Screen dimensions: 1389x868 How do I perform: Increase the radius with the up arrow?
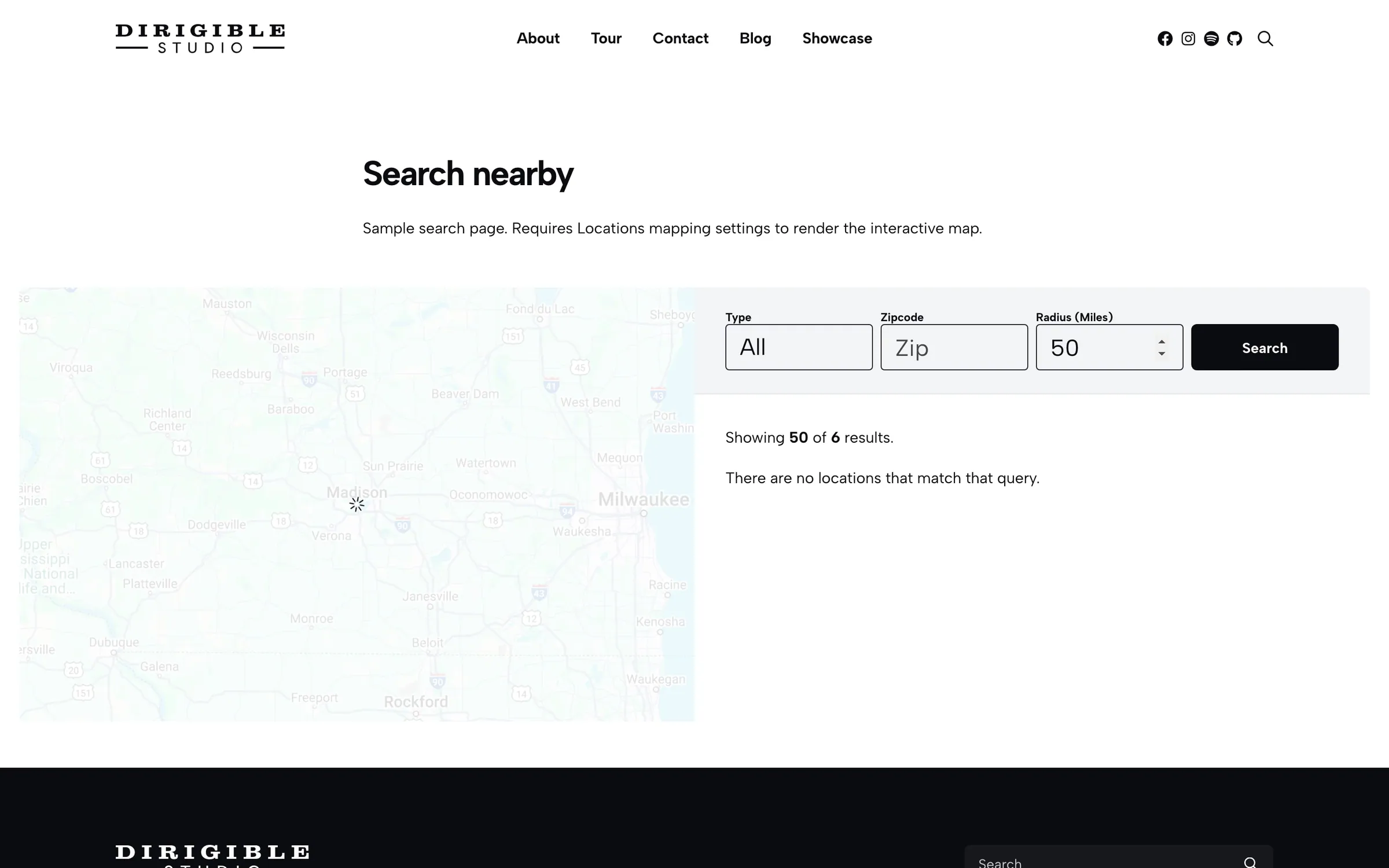1161,341
